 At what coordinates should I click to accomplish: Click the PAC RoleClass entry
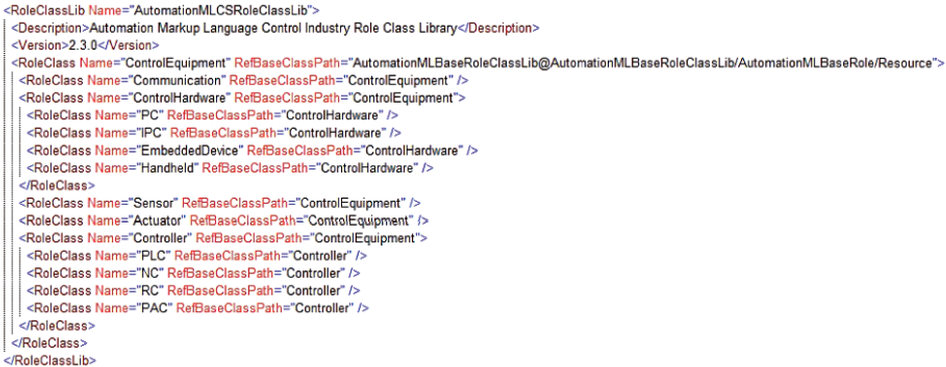(197, 308)
